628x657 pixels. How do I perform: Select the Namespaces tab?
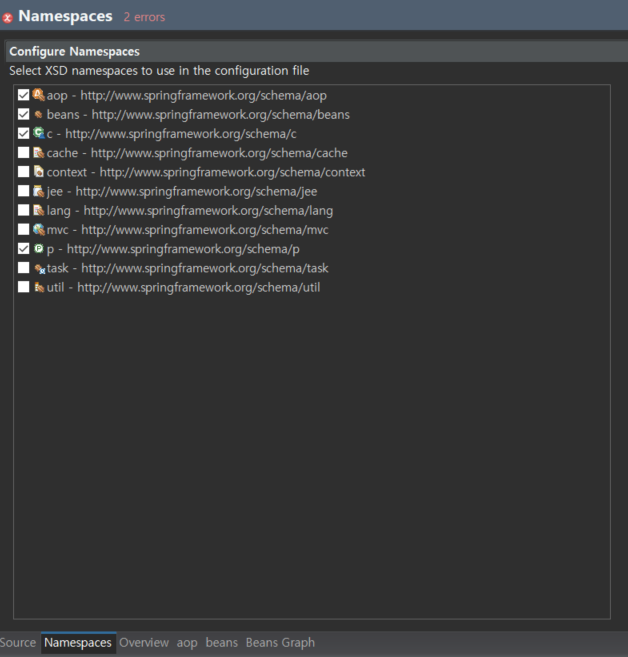click(x=78, y=643)
